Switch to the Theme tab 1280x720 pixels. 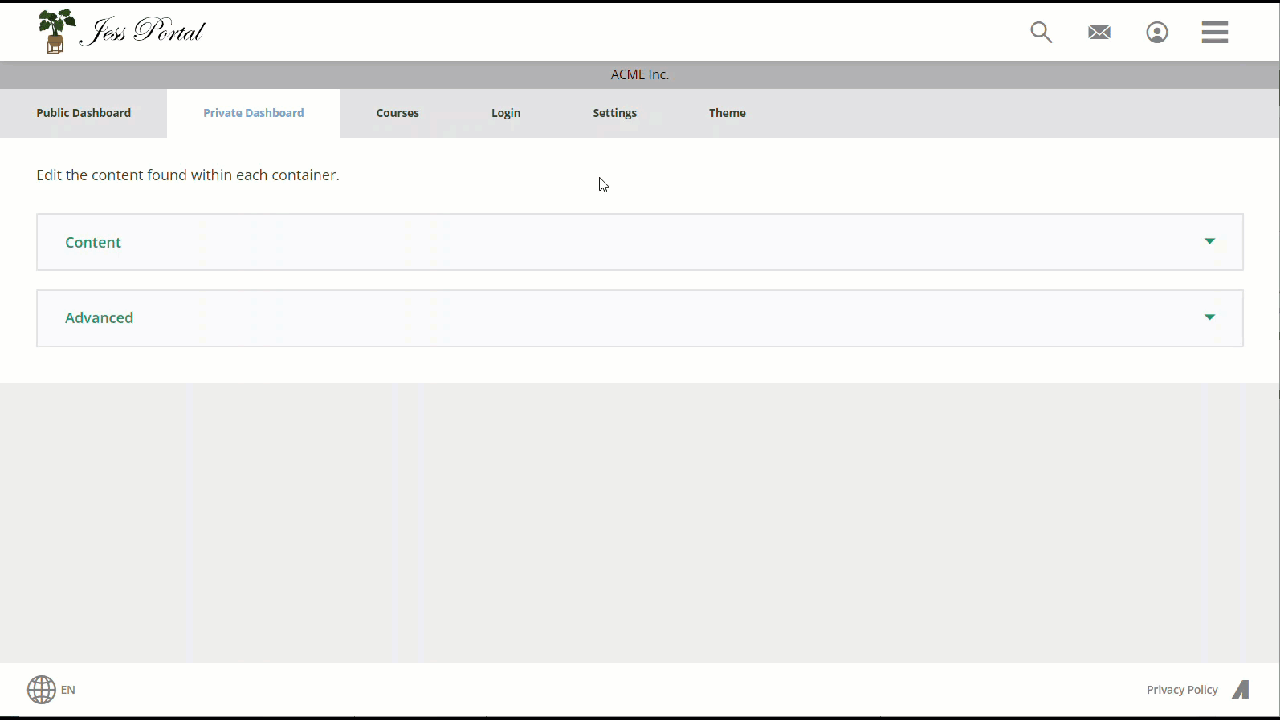point(727,113)
